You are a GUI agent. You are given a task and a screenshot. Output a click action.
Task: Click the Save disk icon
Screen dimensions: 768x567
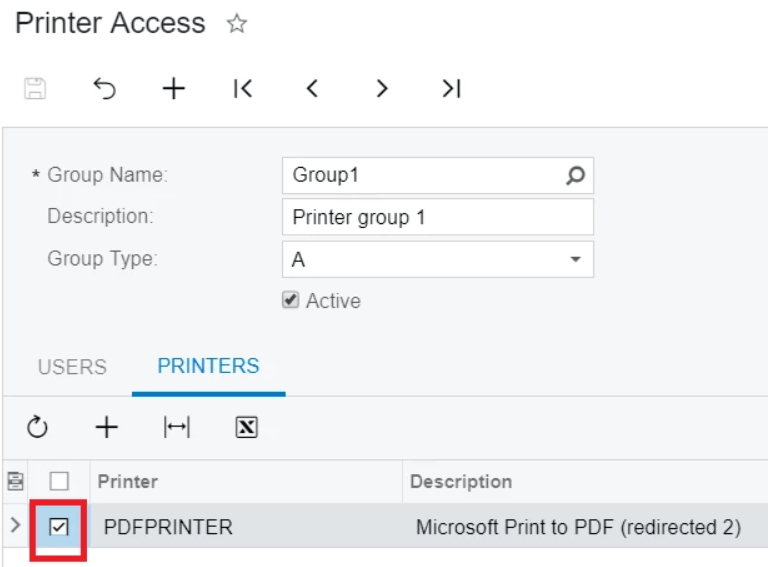tap(35, 89)
